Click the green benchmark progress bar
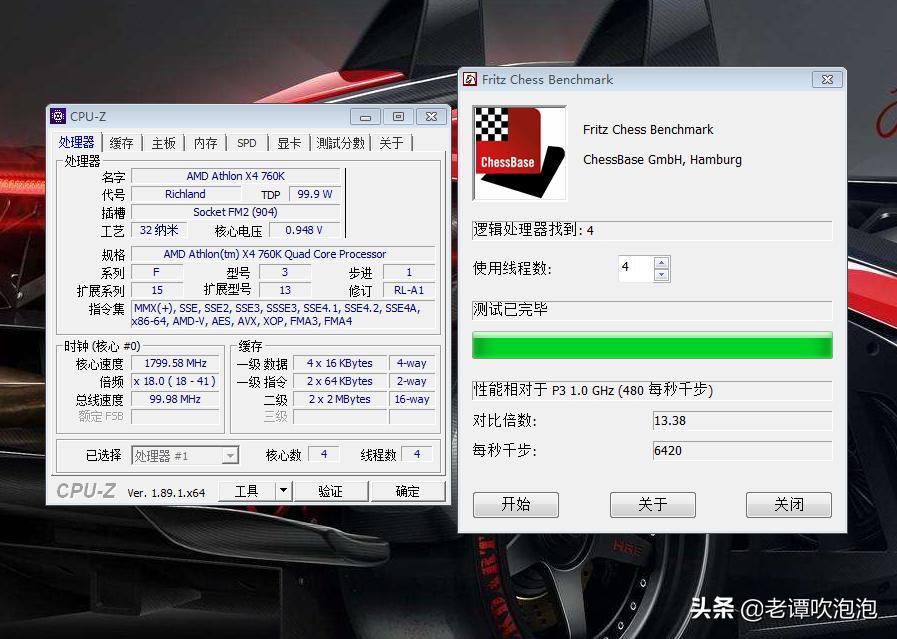 pos(652,344)
